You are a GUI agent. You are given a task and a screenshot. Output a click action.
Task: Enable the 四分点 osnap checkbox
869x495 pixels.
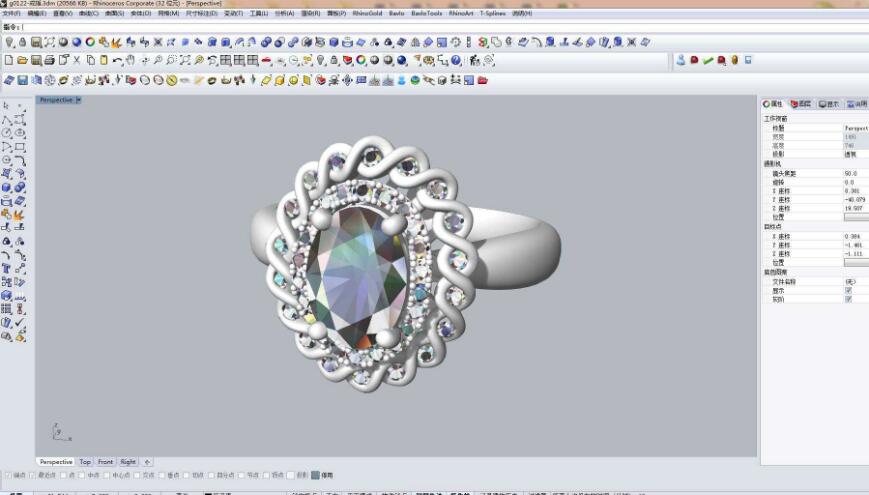pyautogui.click(x=211, y=475)
